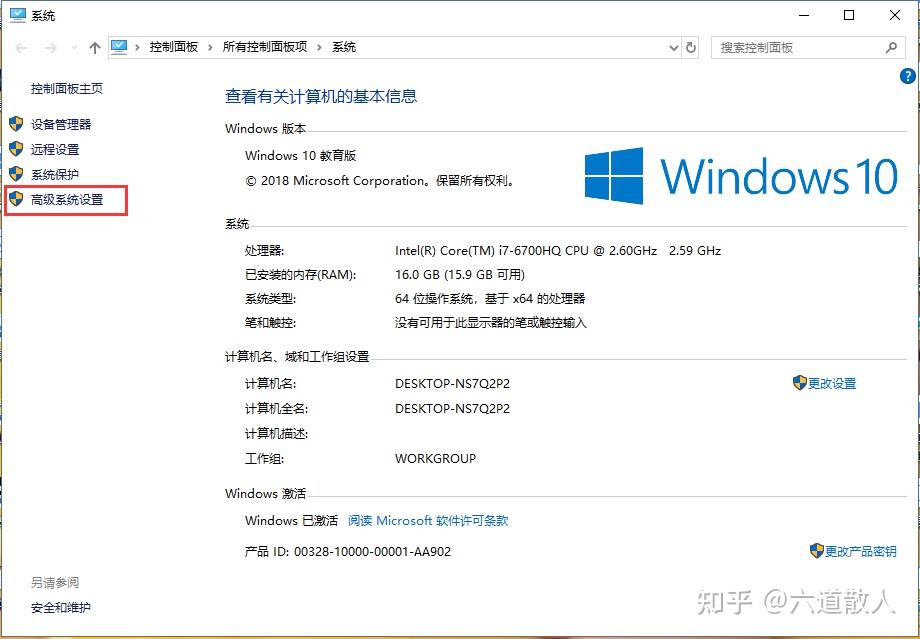Click processor value Intel(R) Core(TM) i7-6700HQ
This screenshot has width=920, height=639.
click(558, 251)
